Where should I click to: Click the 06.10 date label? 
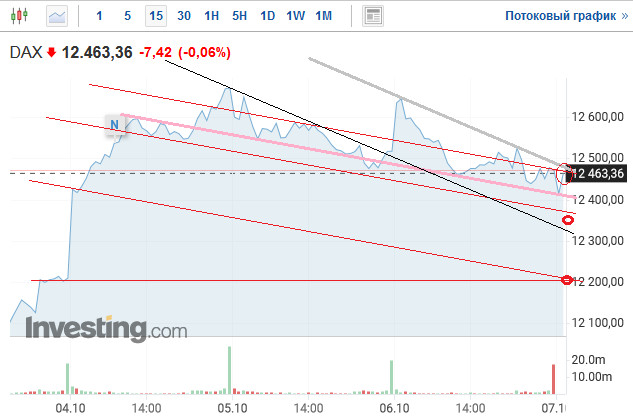pos(394,408)
